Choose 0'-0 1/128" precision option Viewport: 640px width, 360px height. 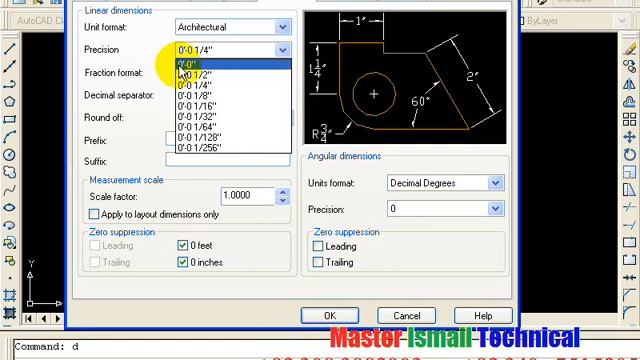[233, 138]
